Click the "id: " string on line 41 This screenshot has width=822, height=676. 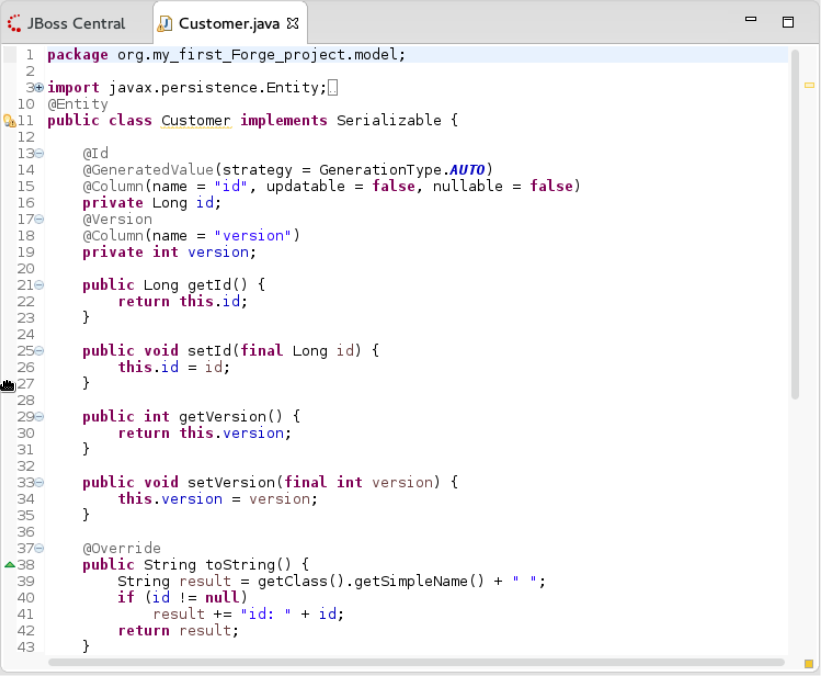[266, 614]
